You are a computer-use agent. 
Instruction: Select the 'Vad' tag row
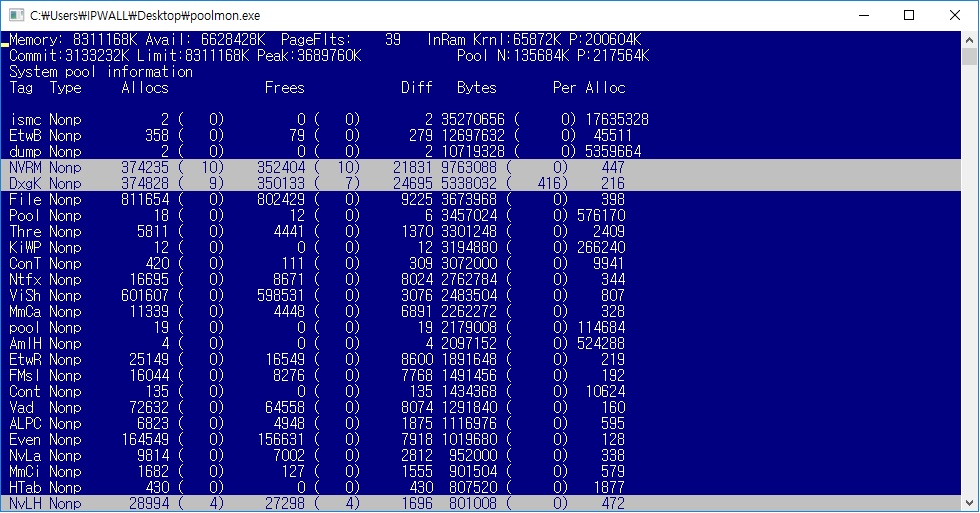pyautogui.click(x=481, y=407)
